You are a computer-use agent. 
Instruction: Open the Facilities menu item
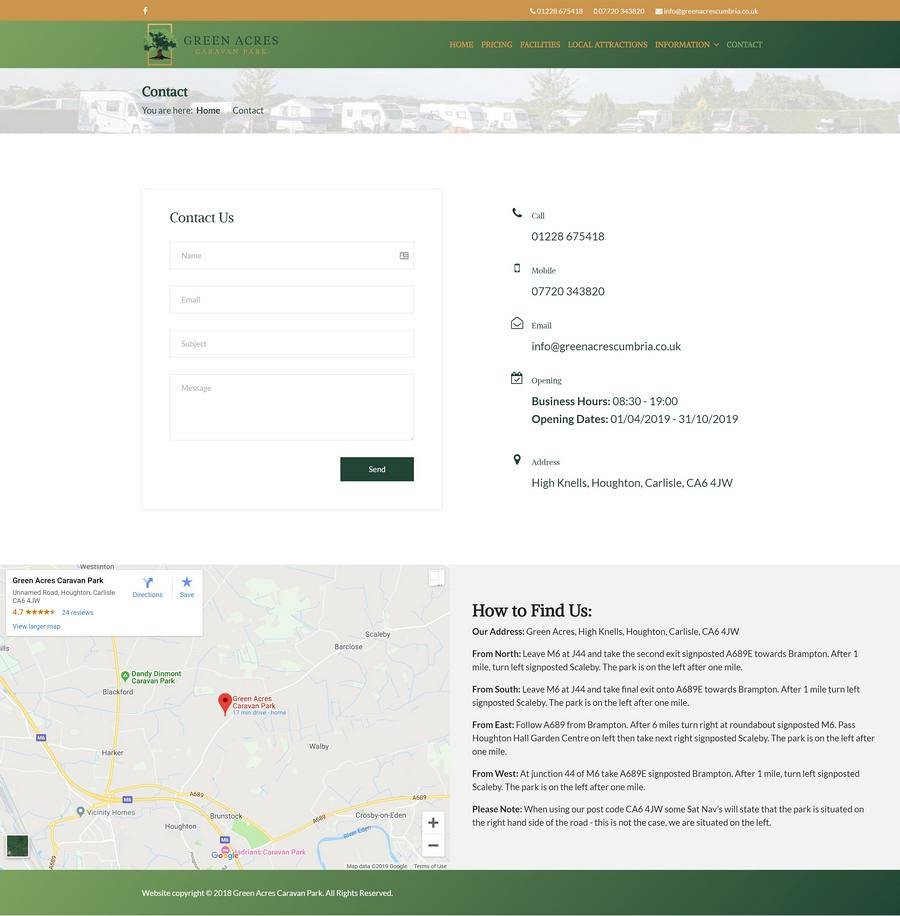point(540,45)
